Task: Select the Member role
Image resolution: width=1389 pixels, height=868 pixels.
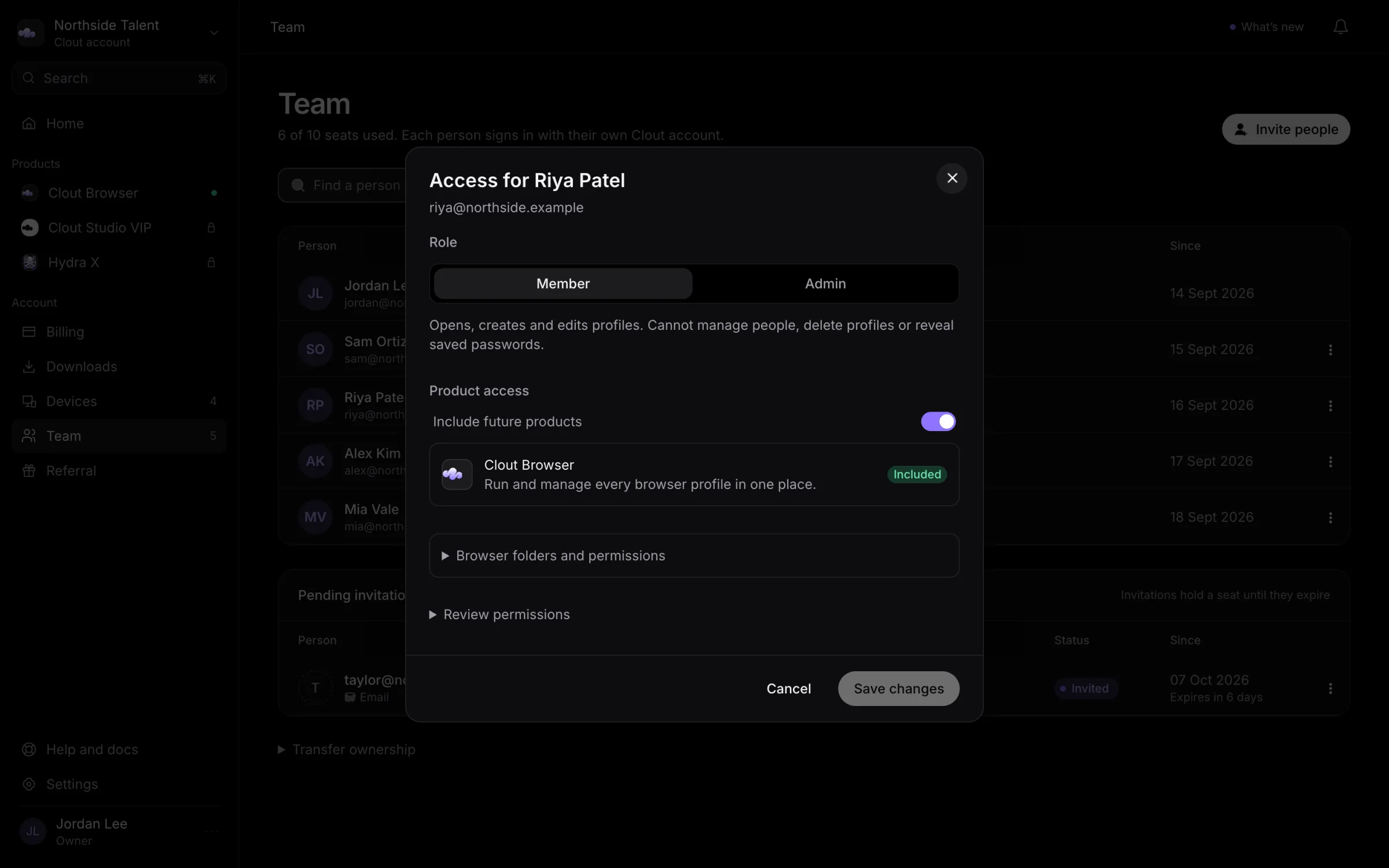Action: tap(563, 284)
